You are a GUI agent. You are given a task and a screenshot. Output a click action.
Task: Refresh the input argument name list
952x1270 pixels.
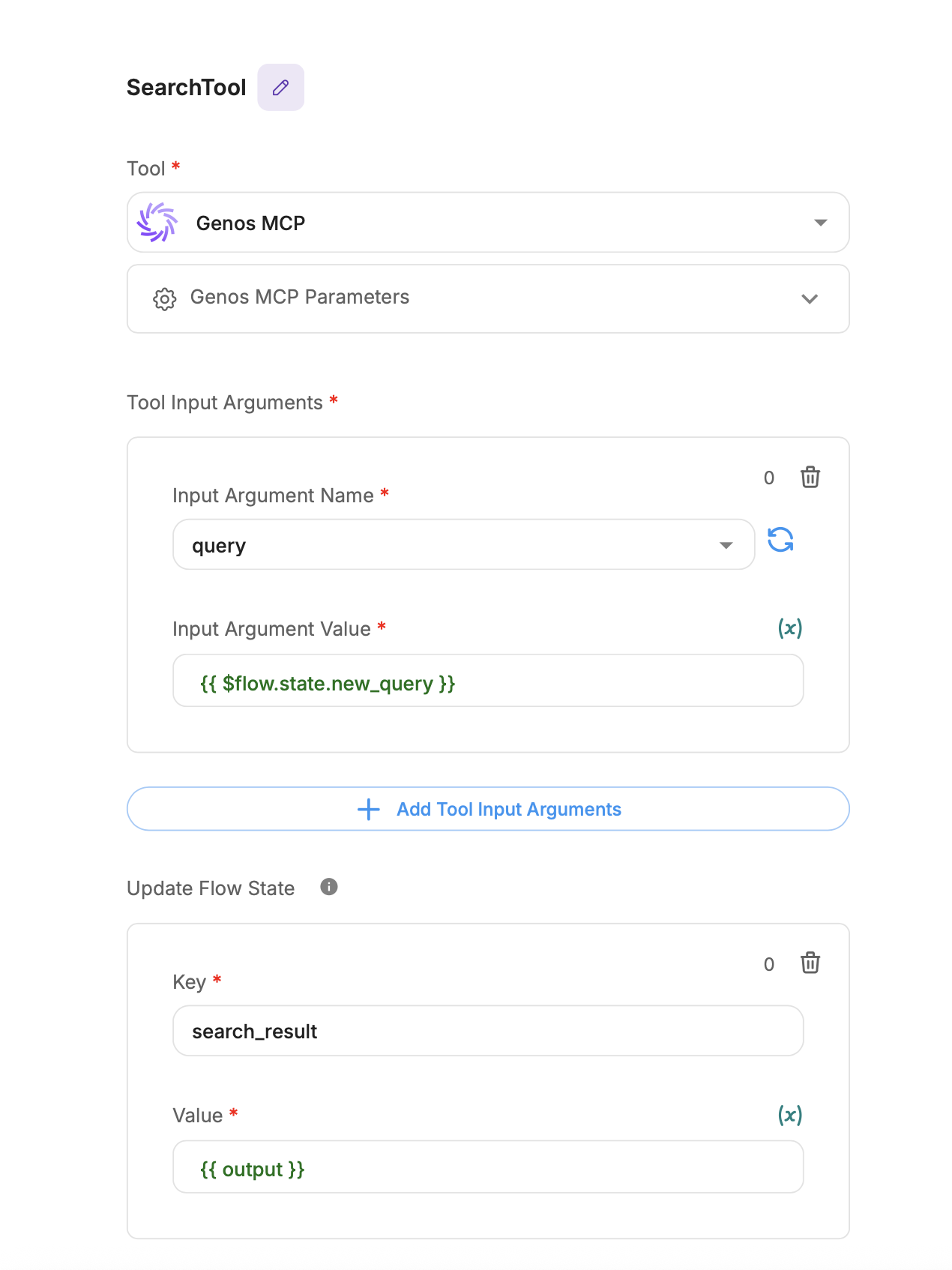pyautogui.click(x=780, y=540)
